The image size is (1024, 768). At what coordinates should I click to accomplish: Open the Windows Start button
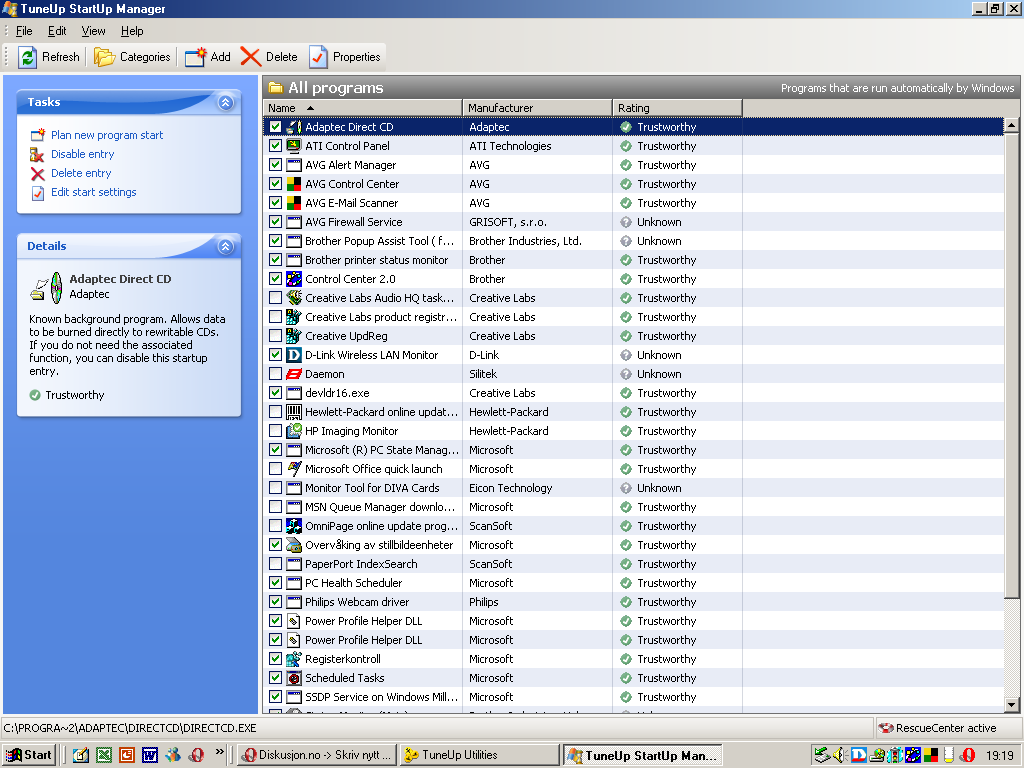tap(29, 755)
